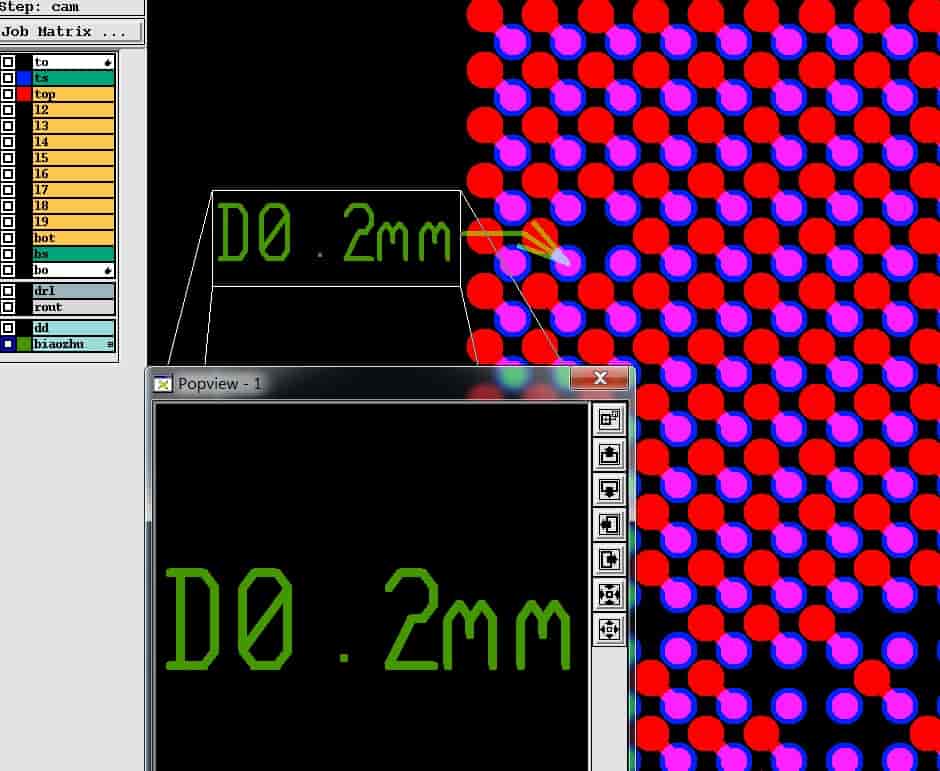Click the marker icon on the 'bo' layer row

[x=108, y=270]
